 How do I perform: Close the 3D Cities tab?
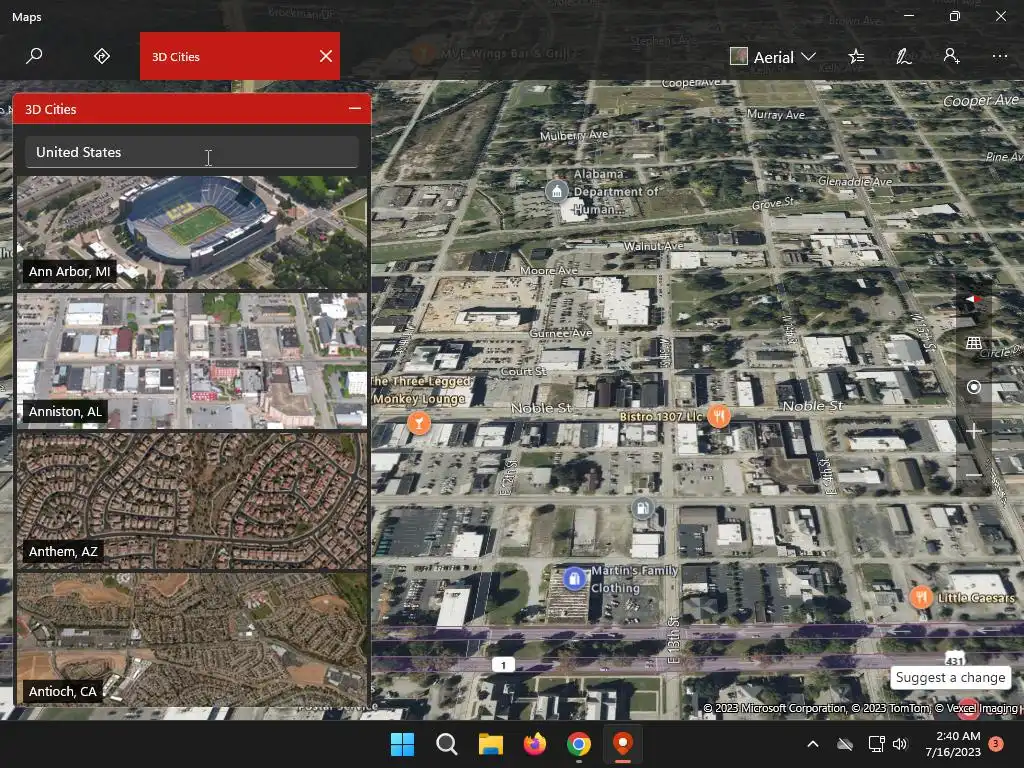point(326,56)
